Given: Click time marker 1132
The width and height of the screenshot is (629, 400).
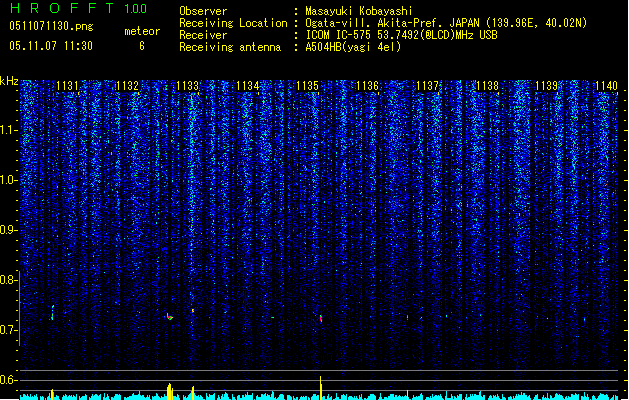Looking at the screenshot, I should pos(127,86).
